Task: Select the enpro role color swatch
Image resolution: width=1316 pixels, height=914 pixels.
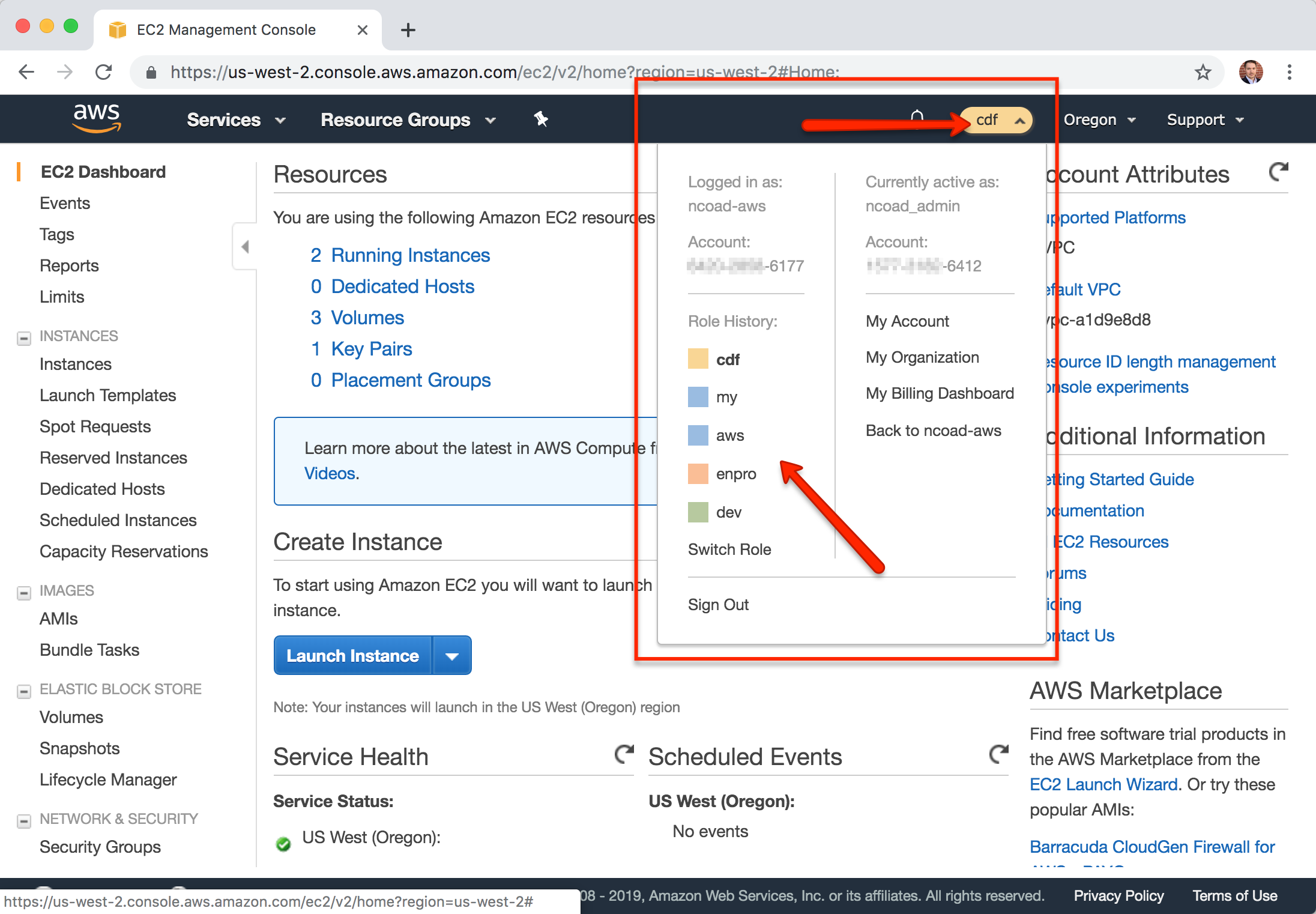Action: (698, 474)
